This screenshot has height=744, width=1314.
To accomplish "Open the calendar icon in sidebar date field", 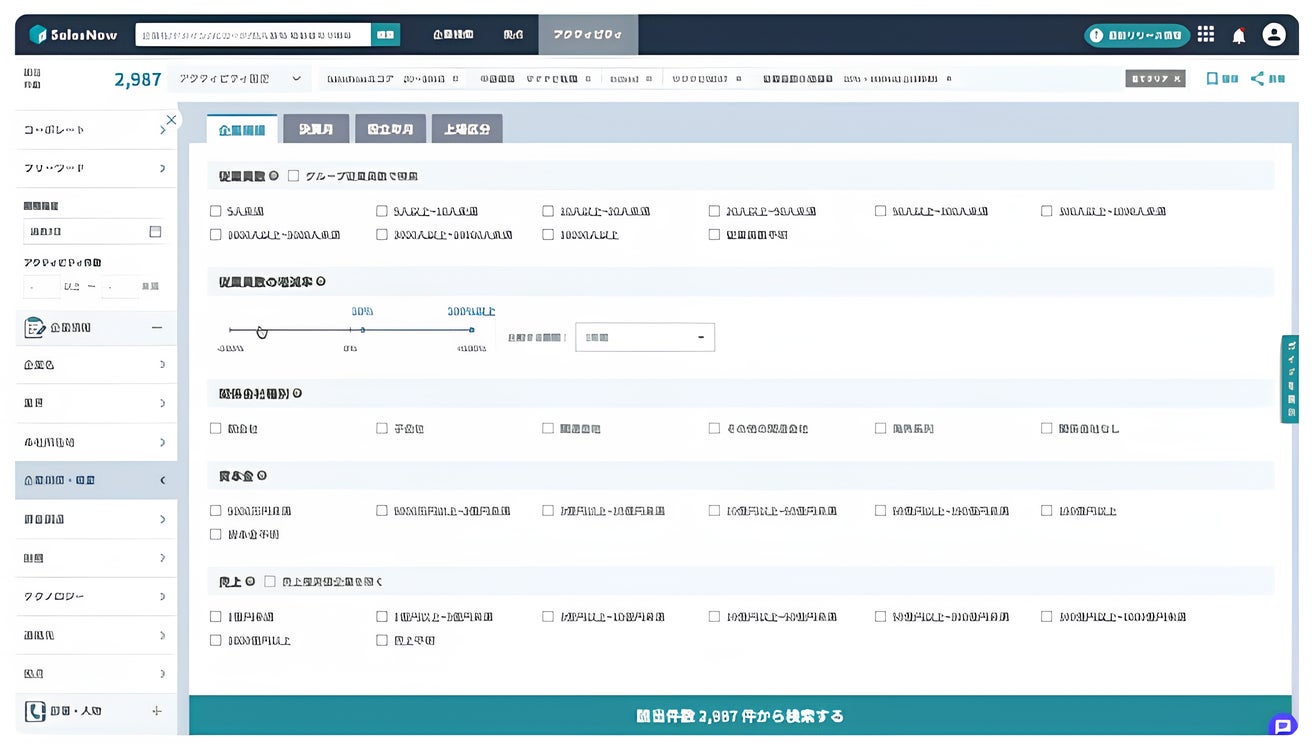I will click(x=155, y=232).
